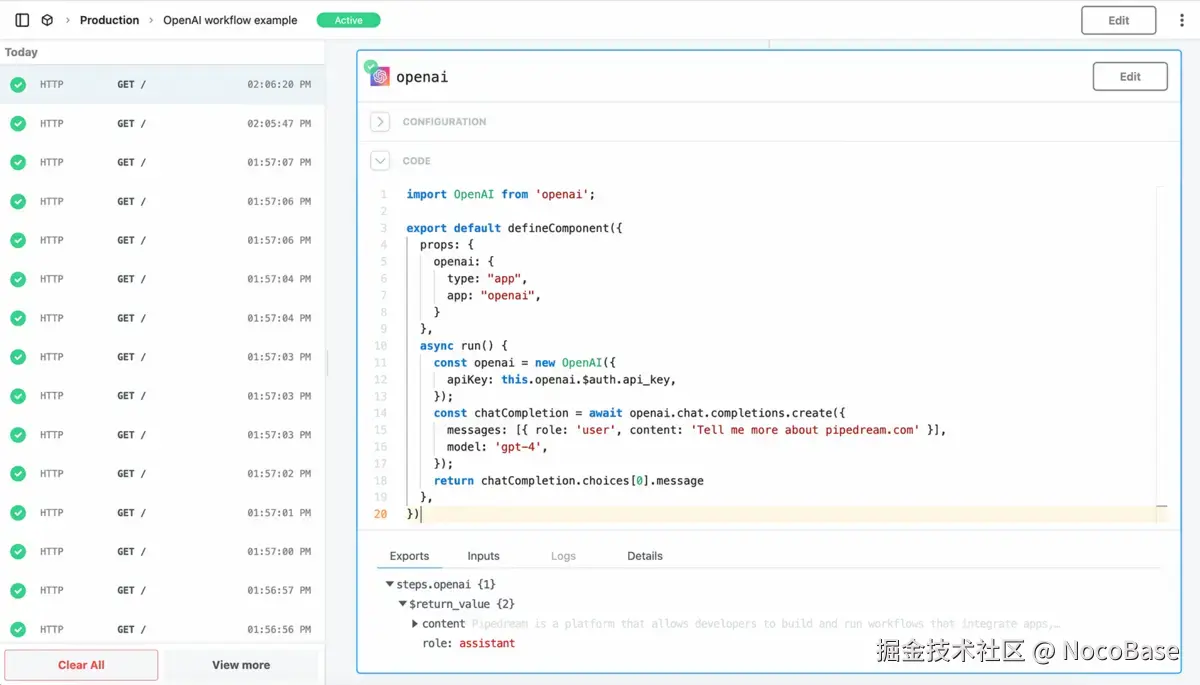Click the Edit button in openai step
This screenshot has width=1200, height=685.
coord(1130,77)
